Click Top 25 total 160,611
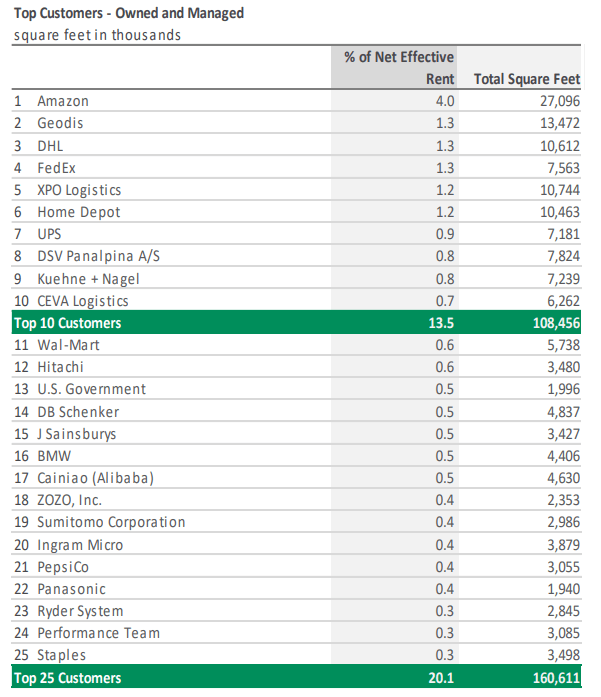Image resolution: width=601 pixels, height=697 pixels. 557,678
